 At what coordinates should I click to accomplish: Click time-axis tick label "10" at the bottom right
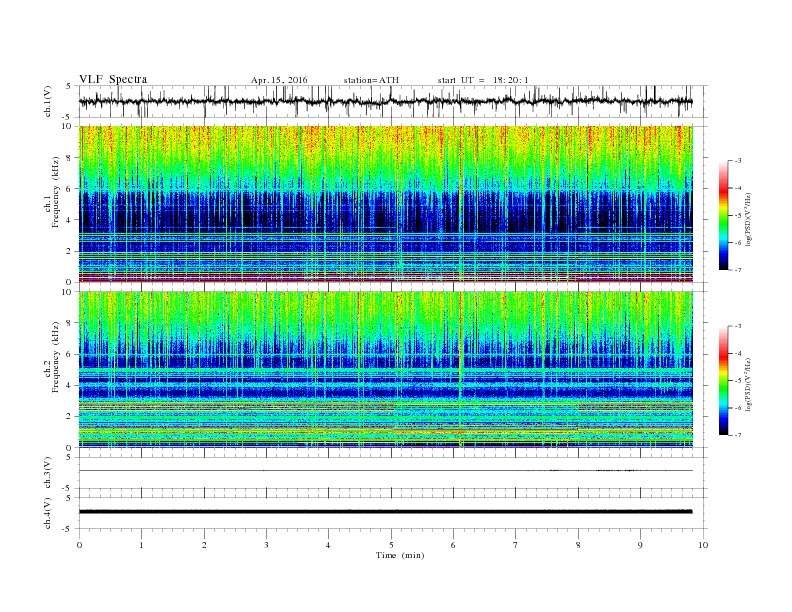[x=703, y=545]
